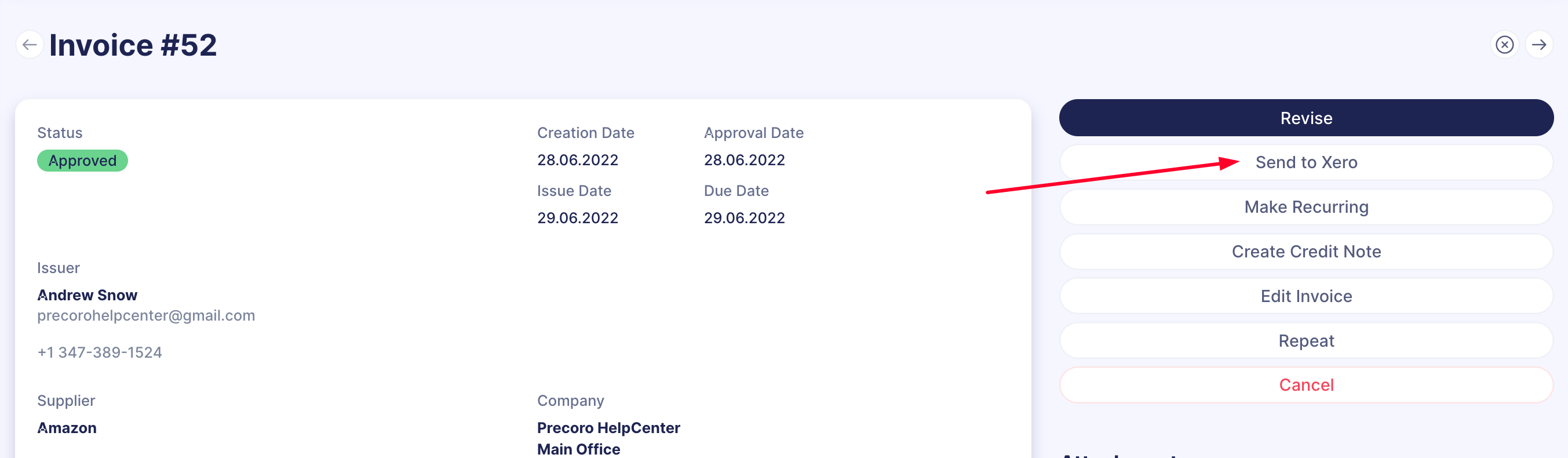
Task: Click the back arrow beside Invoice #52
Action: [x=29, y=45]
